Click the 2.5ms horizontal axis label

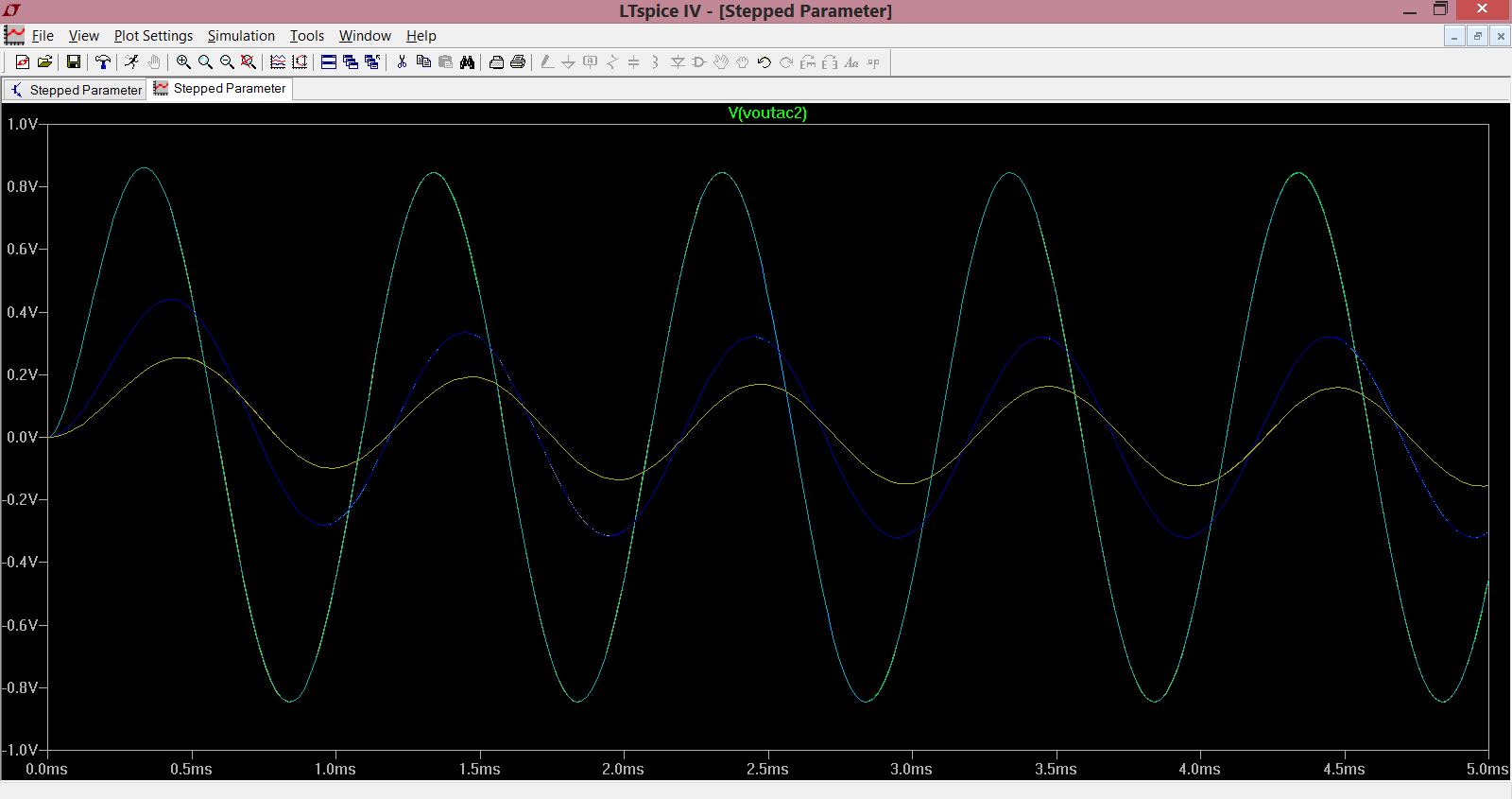[767, 769]
